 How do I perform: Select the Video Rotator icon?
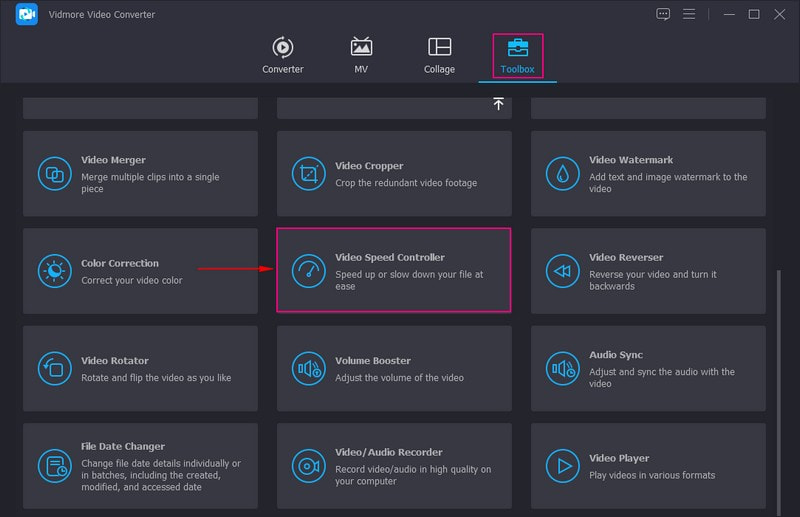click(54, 369)
